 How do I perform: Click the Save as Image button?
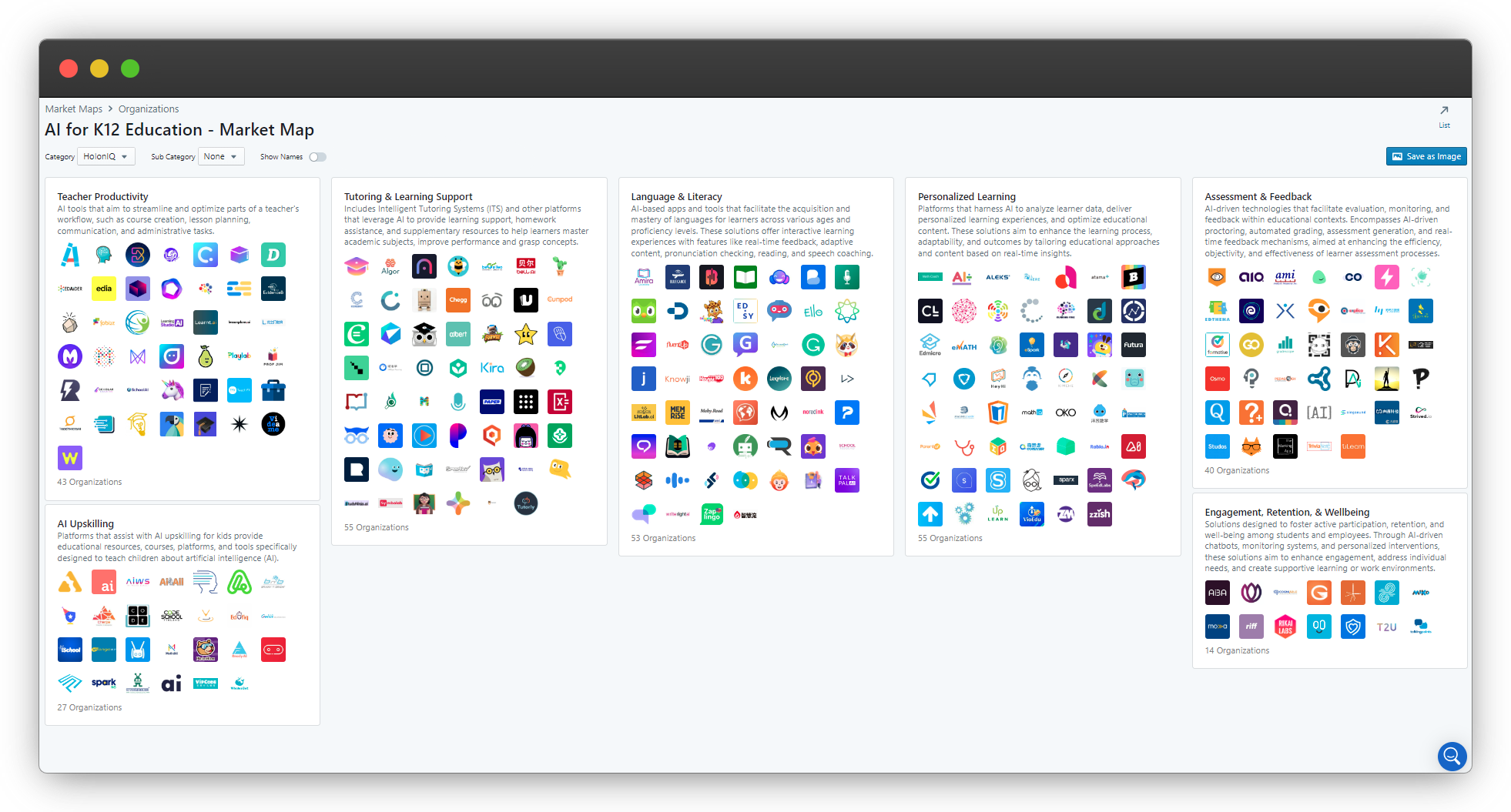pyautogui.click(x=1426, y=156)
